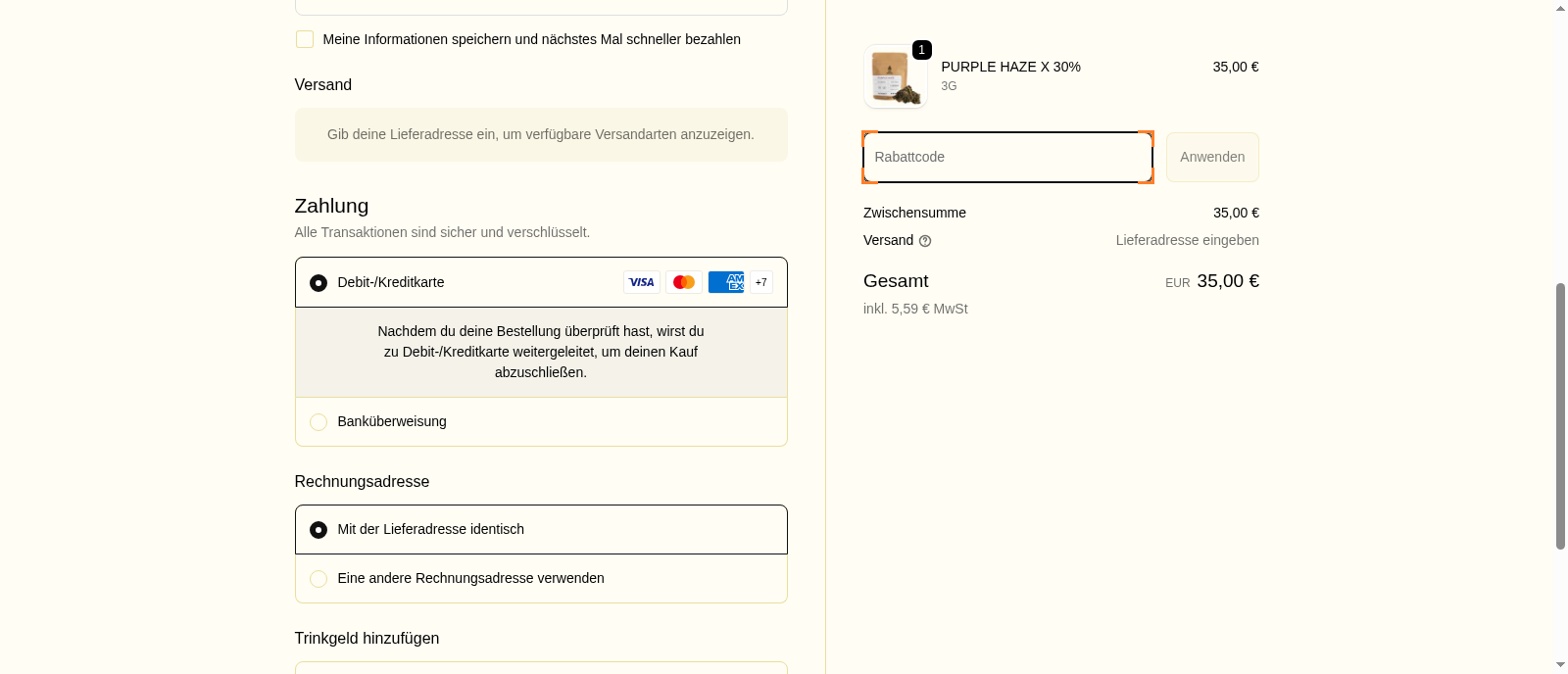This screenshot has width=1568, height=674.
Task: Click the page scrollbar thumb
Action: [x=1560, y=415]
